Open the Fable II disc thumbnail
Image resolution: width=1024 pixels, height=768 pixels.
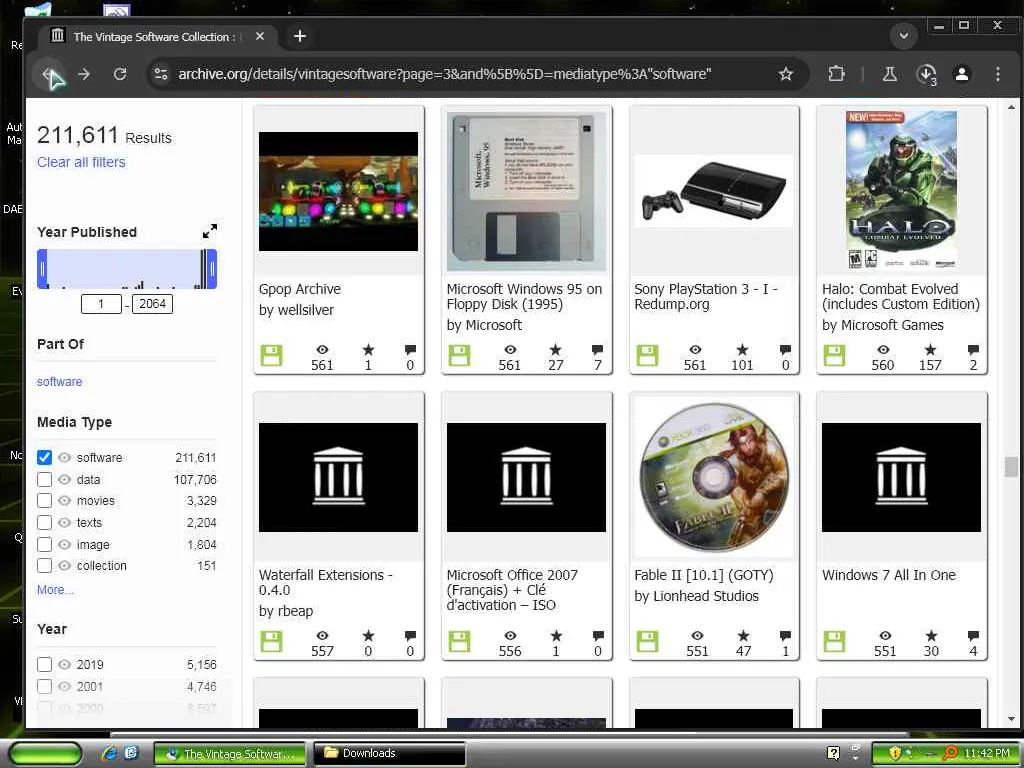714,477
